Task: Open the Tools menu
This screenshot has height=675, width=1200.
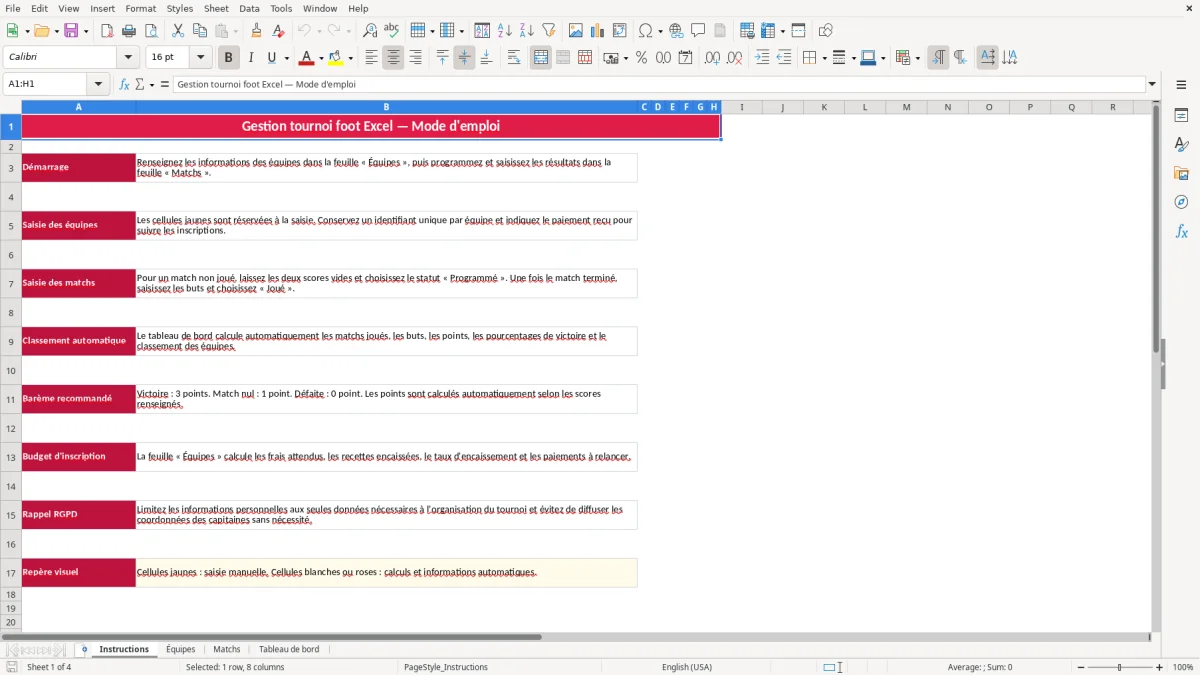Action: 281,8
